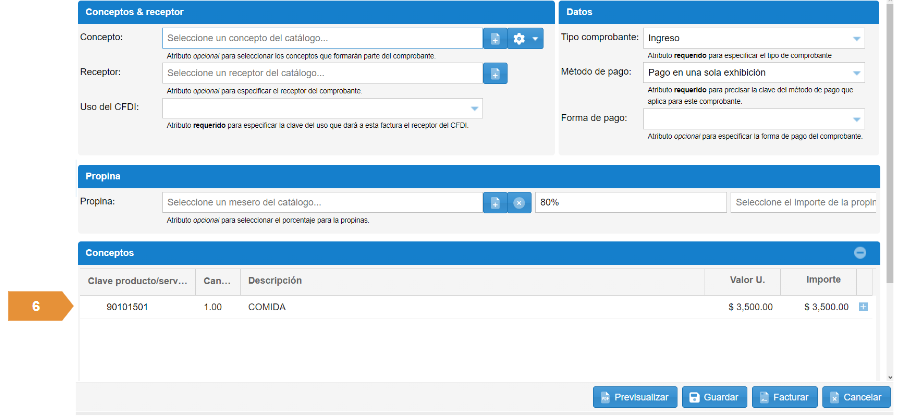Open the Tipo comprobante dropdown
This screenshot has width=897, height=418.
(x=856, y=38)
